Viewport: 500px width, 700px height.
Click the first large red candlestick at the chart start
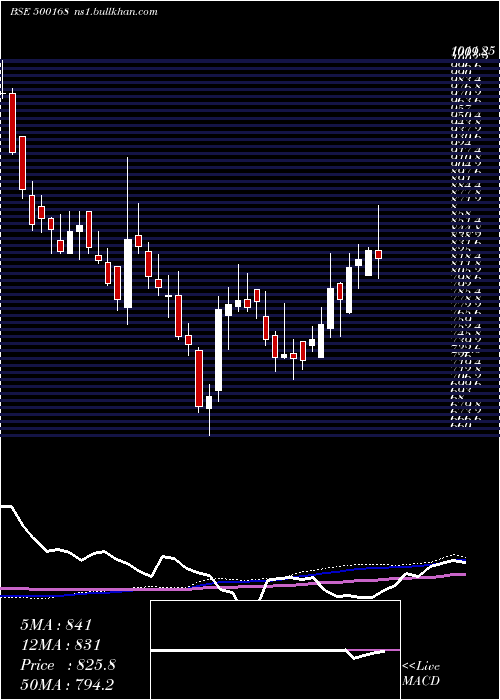[12, 123]
